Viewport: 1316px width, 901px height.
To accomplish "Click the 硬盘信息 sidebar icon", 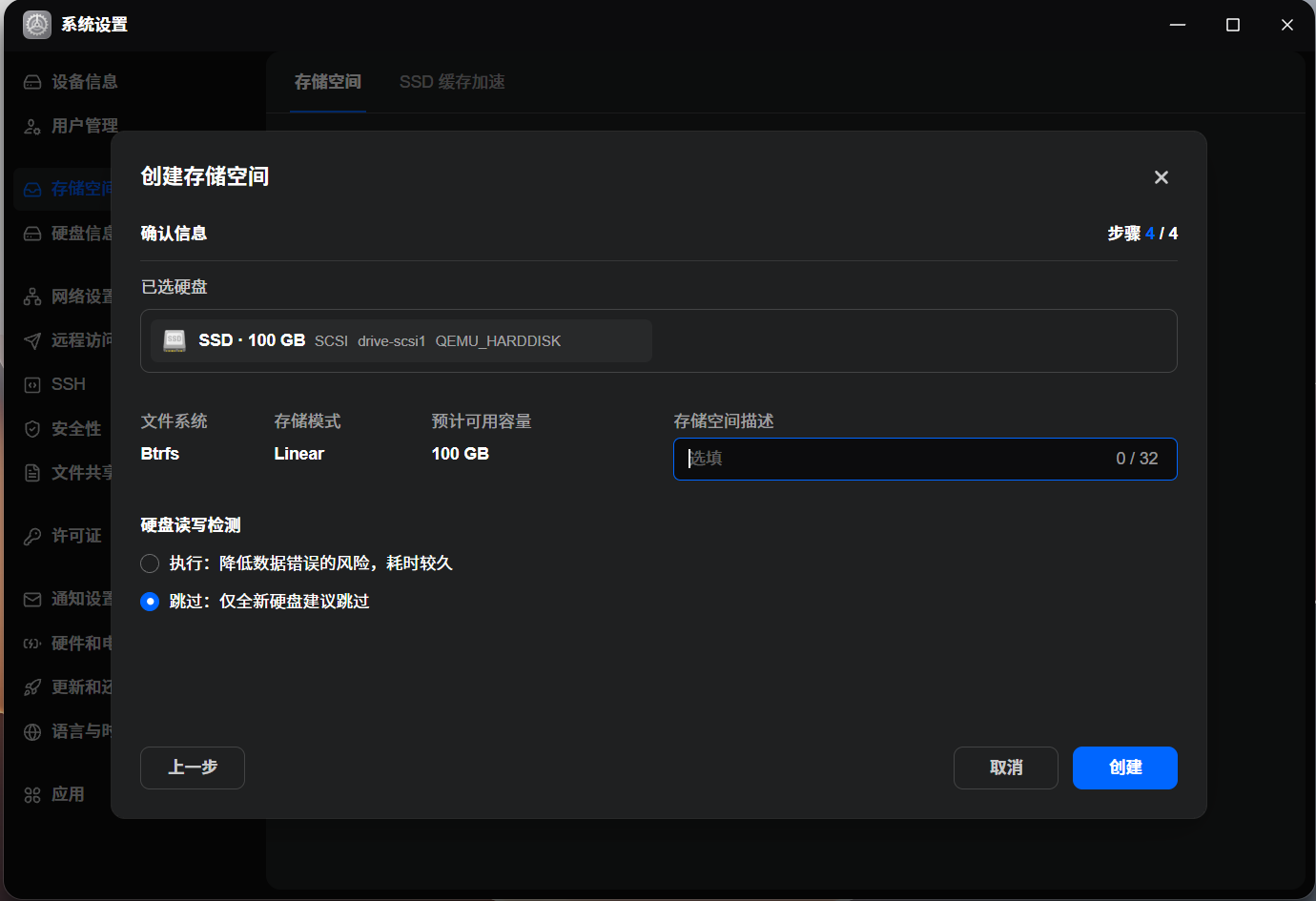I will (x=32, y=234).
